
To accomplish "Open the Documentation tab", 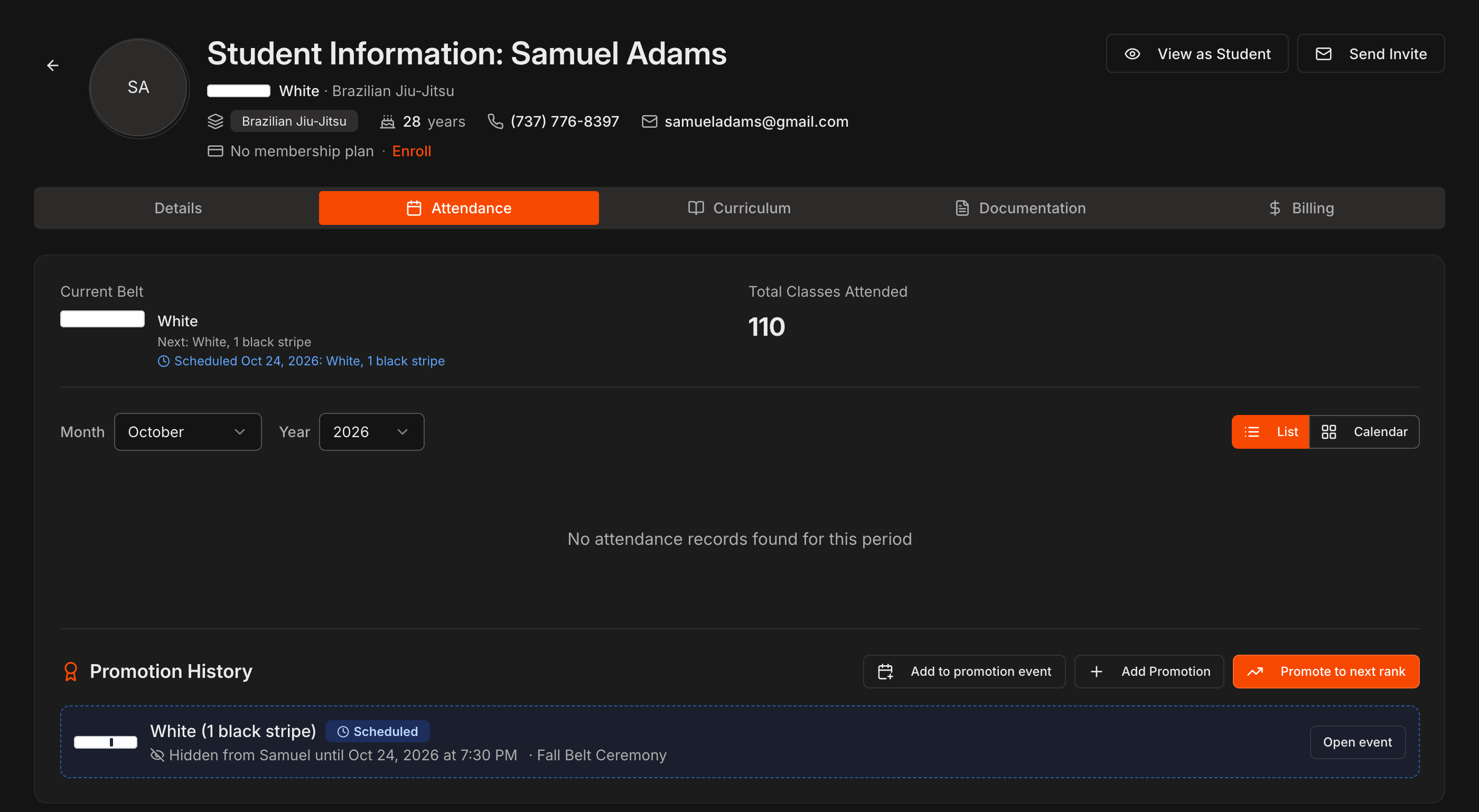I will [x=1019, y=207].
